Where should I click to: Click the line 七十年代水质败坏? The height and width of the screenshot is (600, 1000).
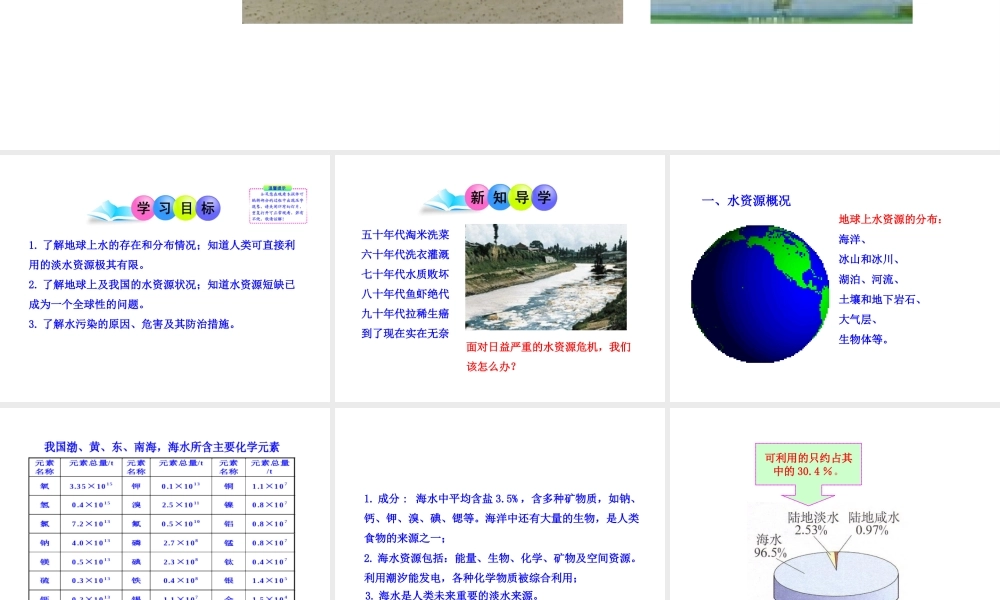[x=405, y=274]
